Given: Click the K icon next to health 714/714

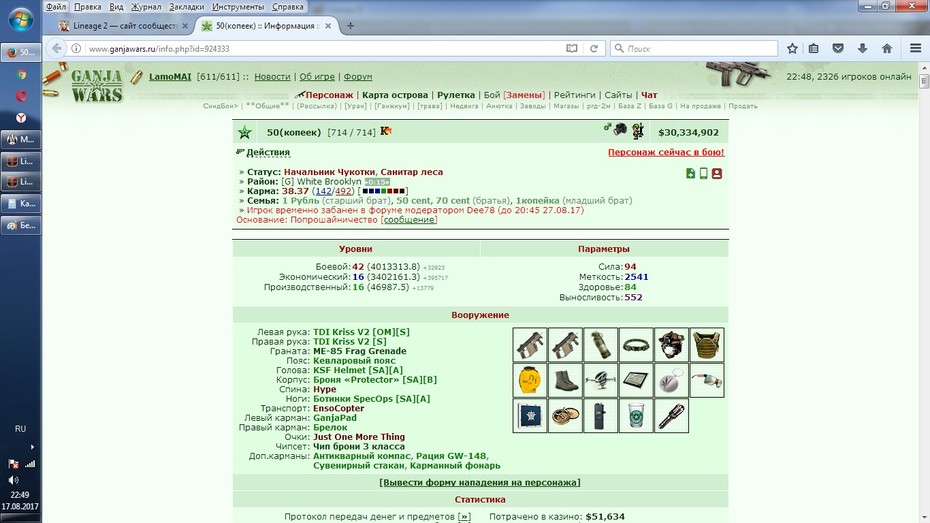Looking at the screenshot, I should [x=386, y=131].
